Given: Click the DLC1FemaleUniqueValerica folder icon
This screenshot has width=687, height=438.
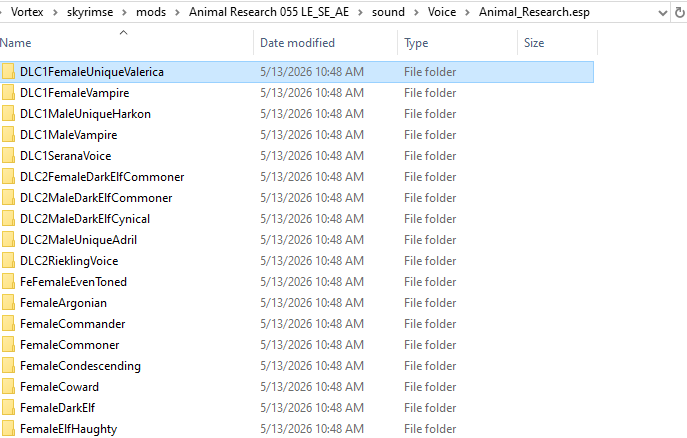Looking at the screenshot, I should point(8,72).
